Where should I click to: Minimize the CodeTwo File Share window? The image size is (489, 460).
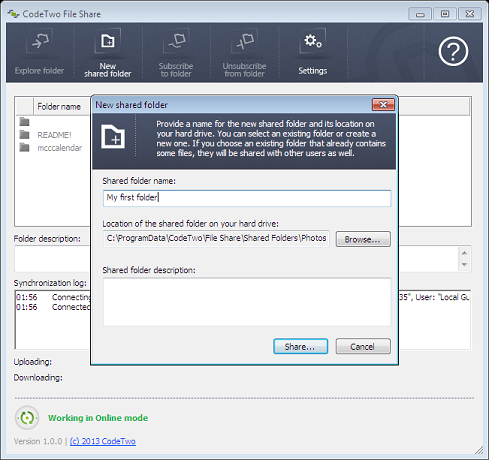[x=420, y=14]
